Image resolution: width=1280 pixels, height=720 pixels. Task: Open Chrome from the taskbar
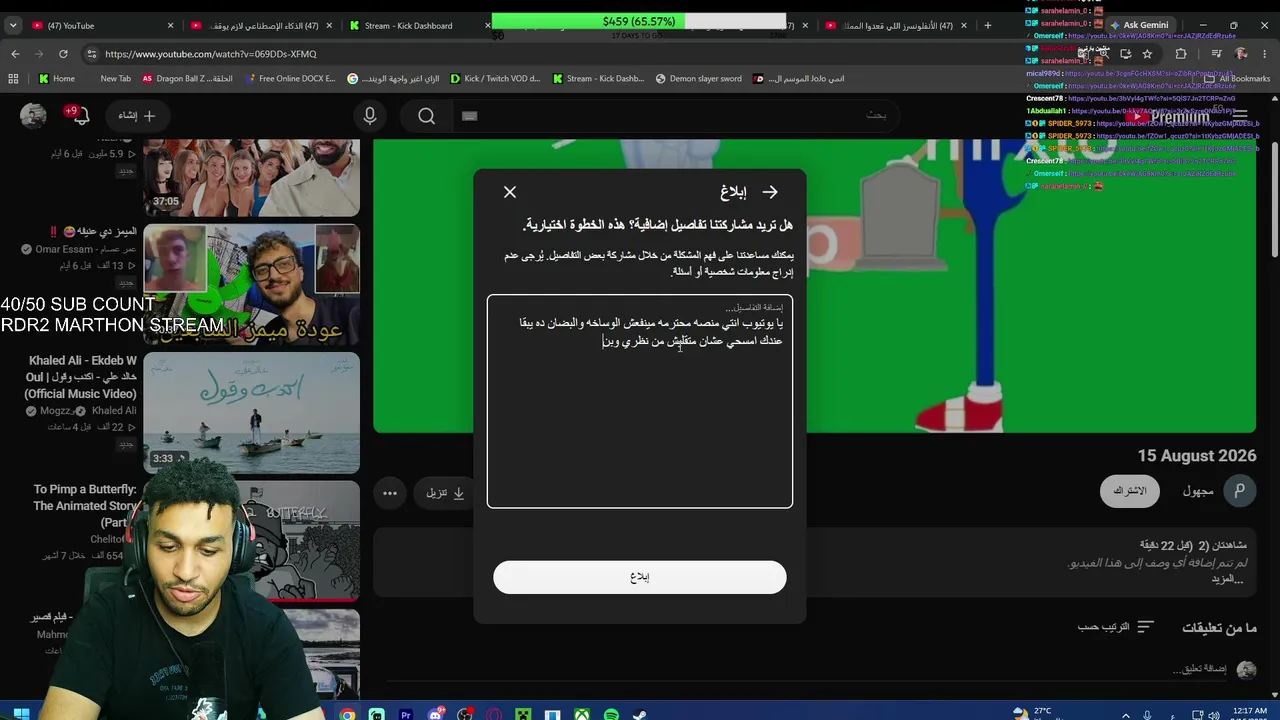point(347,714)
